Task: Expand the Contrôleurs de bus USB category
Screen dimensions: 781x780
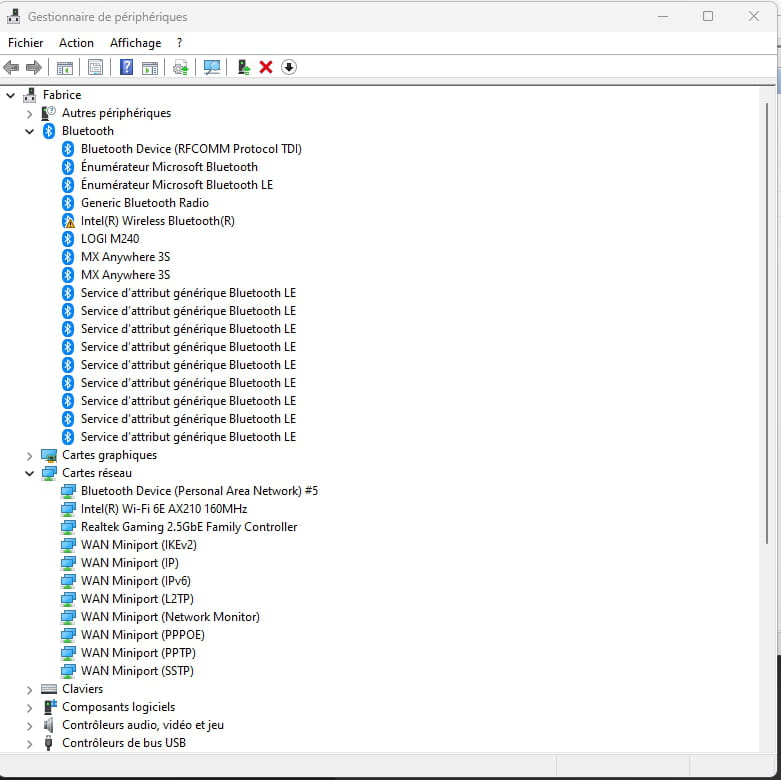Action: coord(29,744)
